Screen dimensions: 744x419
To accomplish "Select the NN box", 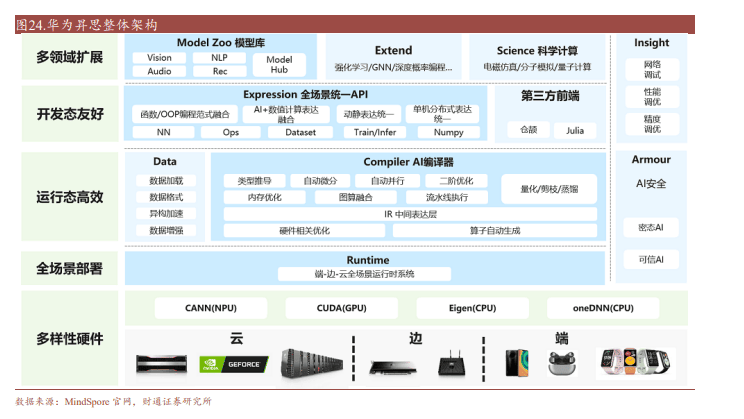I will 163,132.
